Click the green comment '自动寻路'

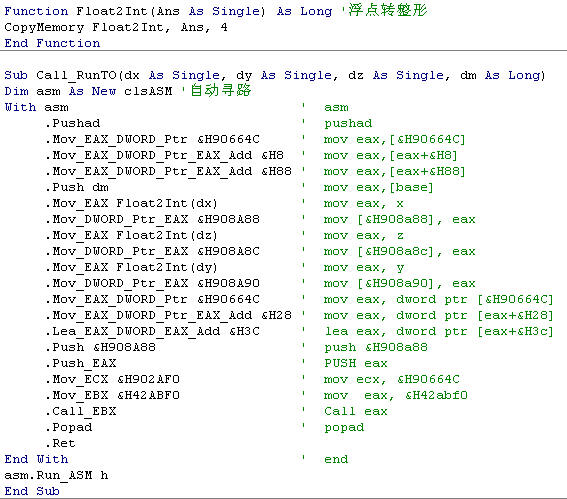coord(221,90)
